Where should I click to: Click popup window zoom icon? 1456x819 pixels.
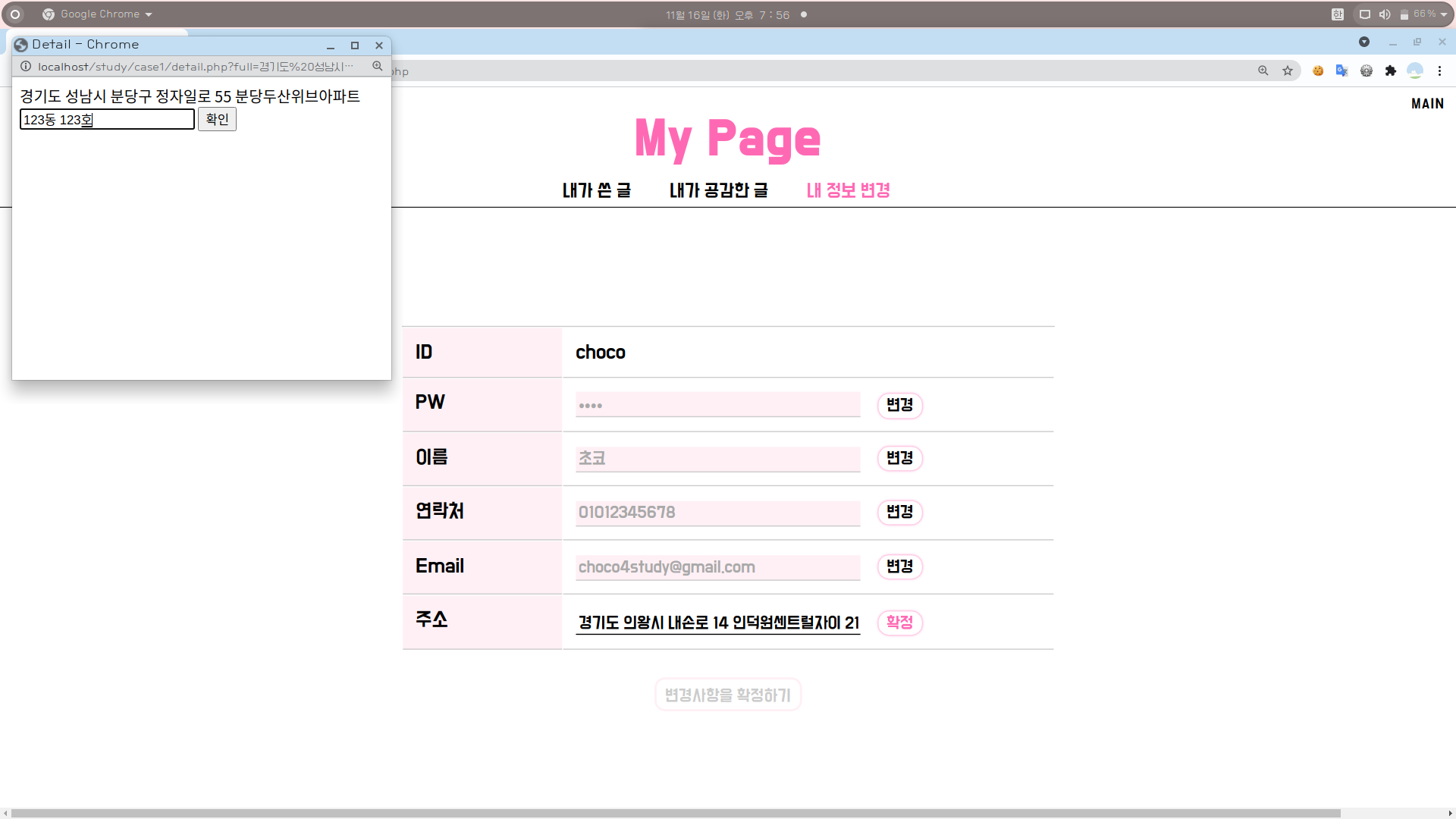point(377,66)
